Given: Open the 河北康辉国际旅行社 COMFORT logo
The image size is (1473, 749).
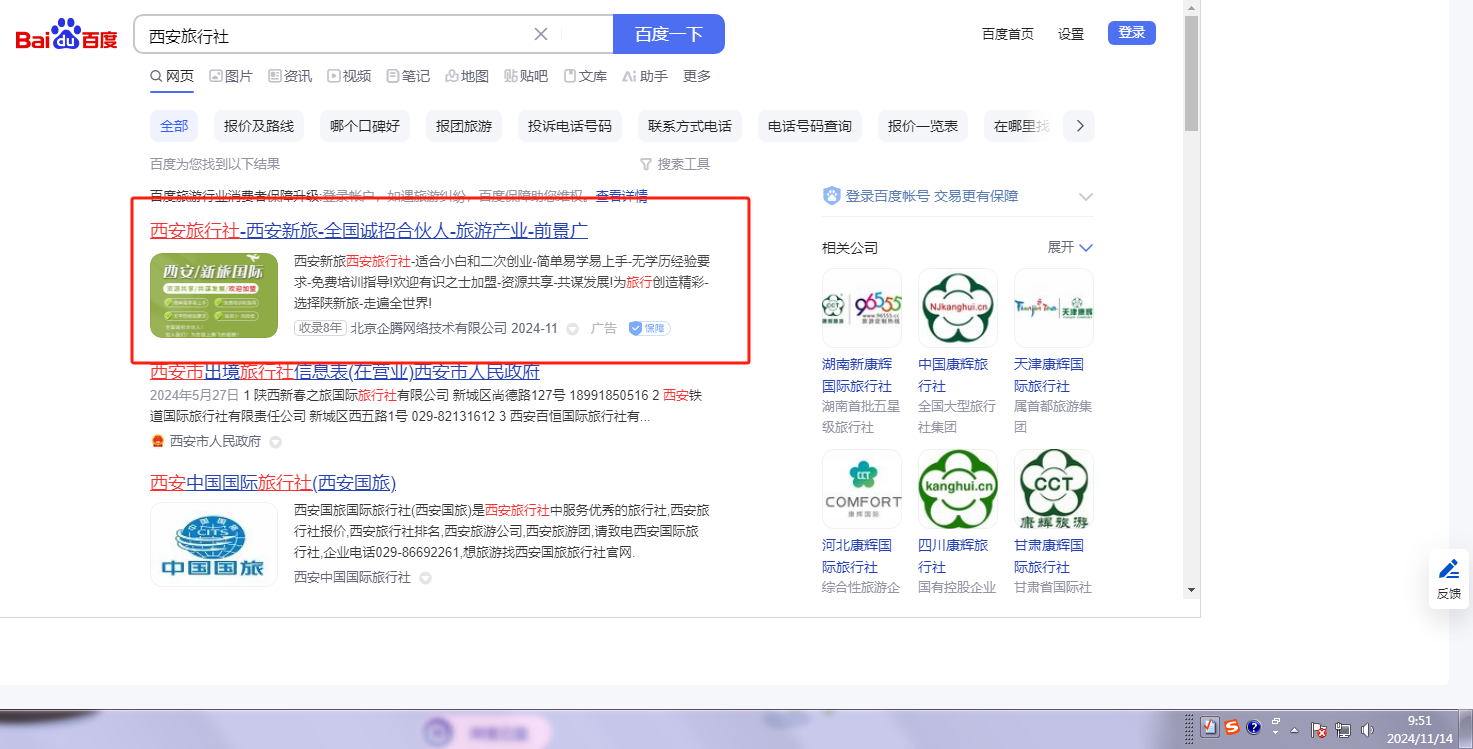Looking at the screenshot, I should click(x=862, y=489).
